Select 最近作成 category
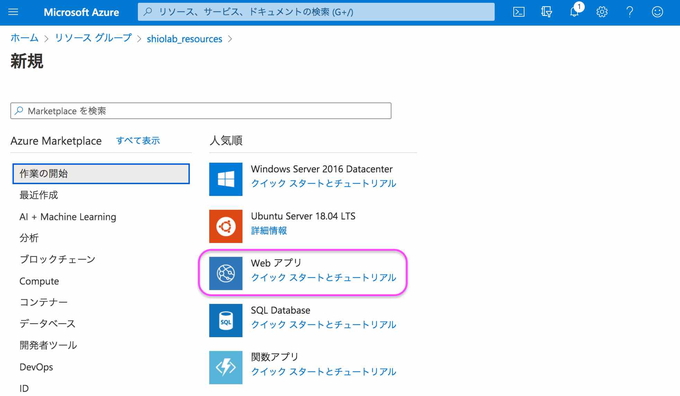This screenshot has height=396, width=680. pyautogui.click(x=39, y=195)
